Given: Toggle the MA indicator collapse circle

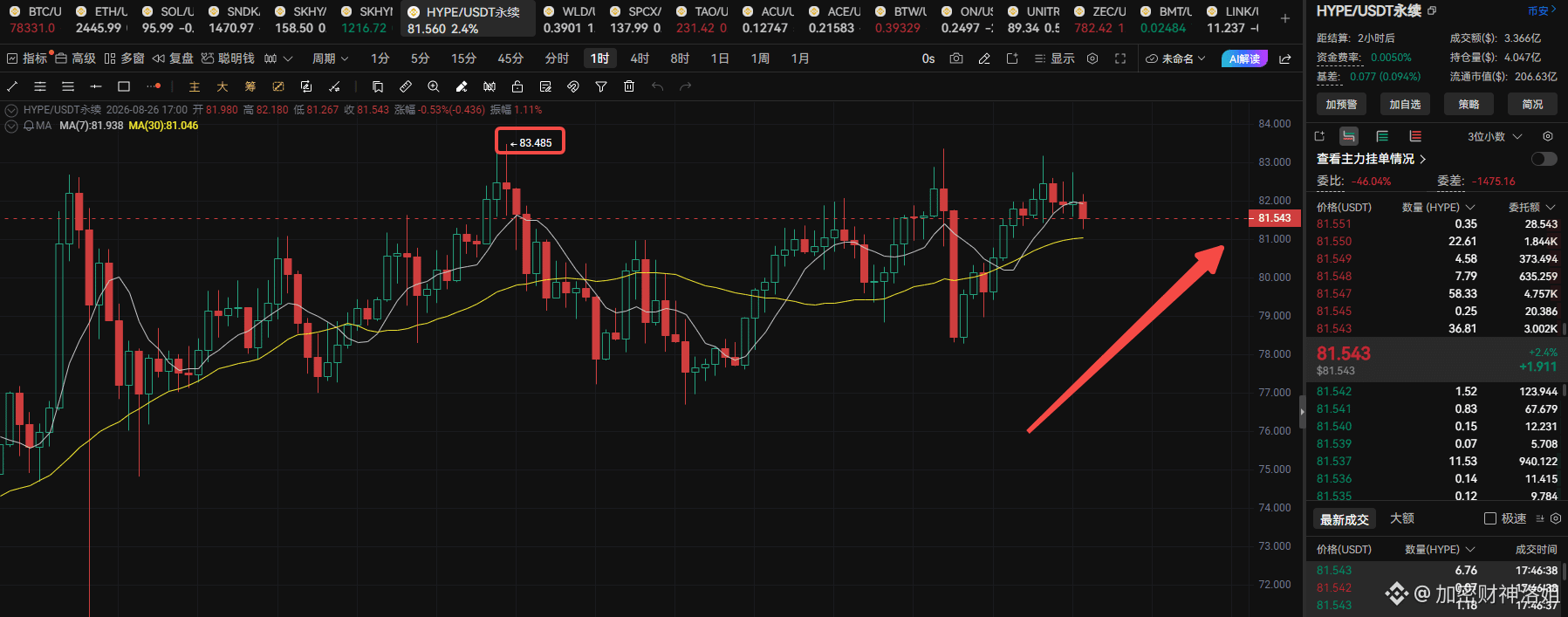Looking at the screenshot, I should coord(11,126).
